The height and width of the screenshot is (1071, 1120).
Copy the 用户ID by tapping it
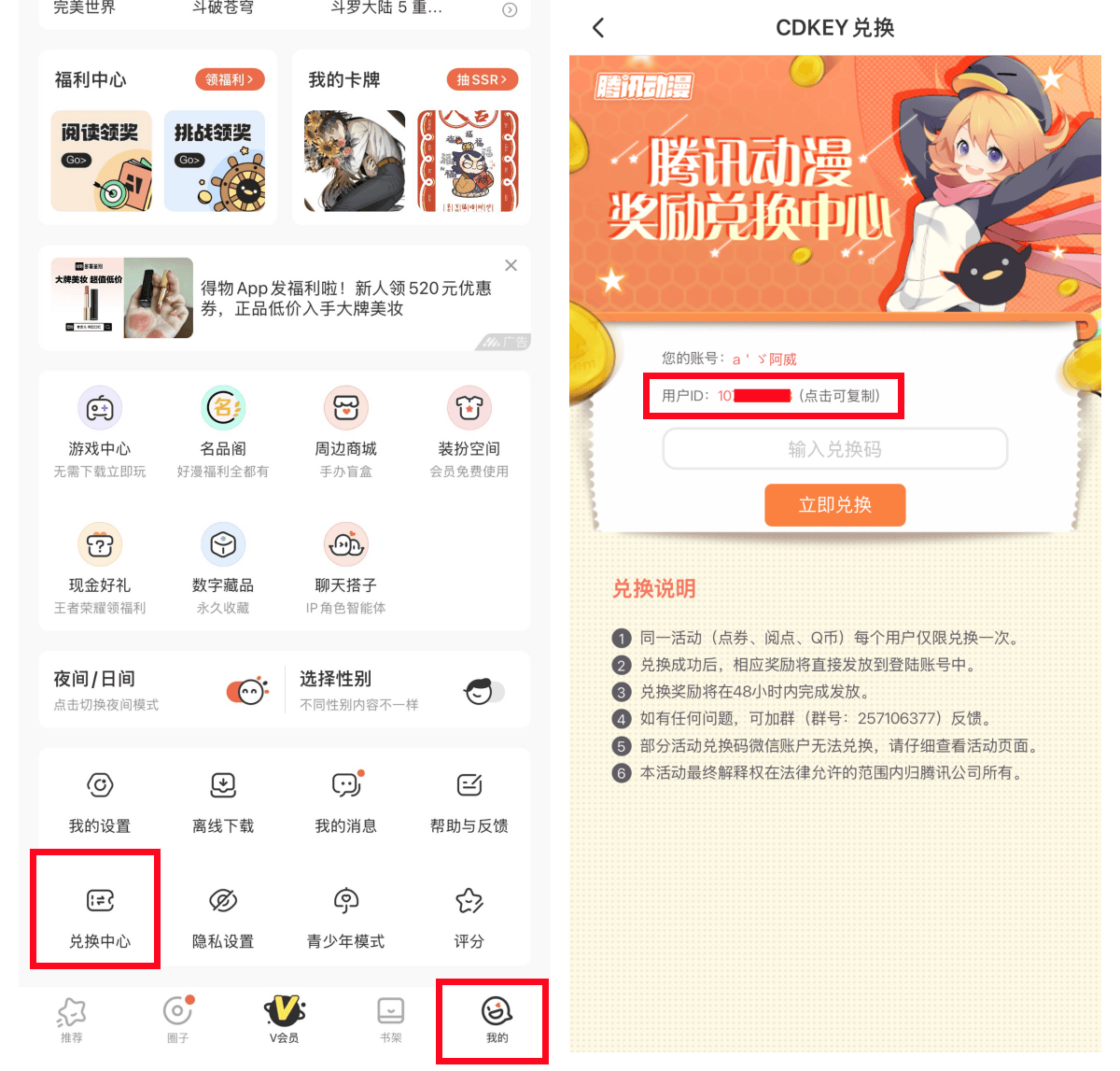771,396
